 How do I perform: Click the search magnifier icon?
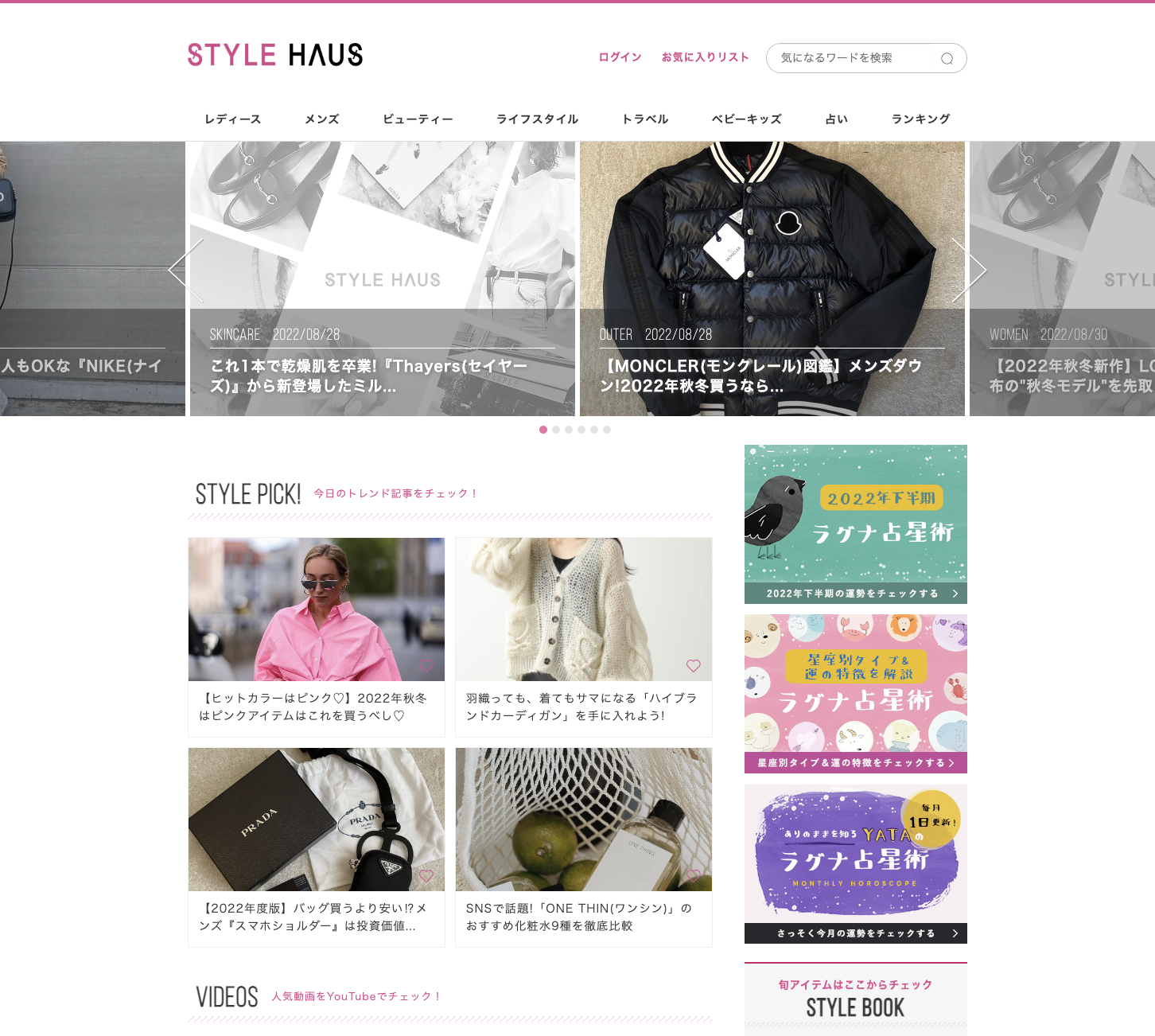click(x=947, y=58)
